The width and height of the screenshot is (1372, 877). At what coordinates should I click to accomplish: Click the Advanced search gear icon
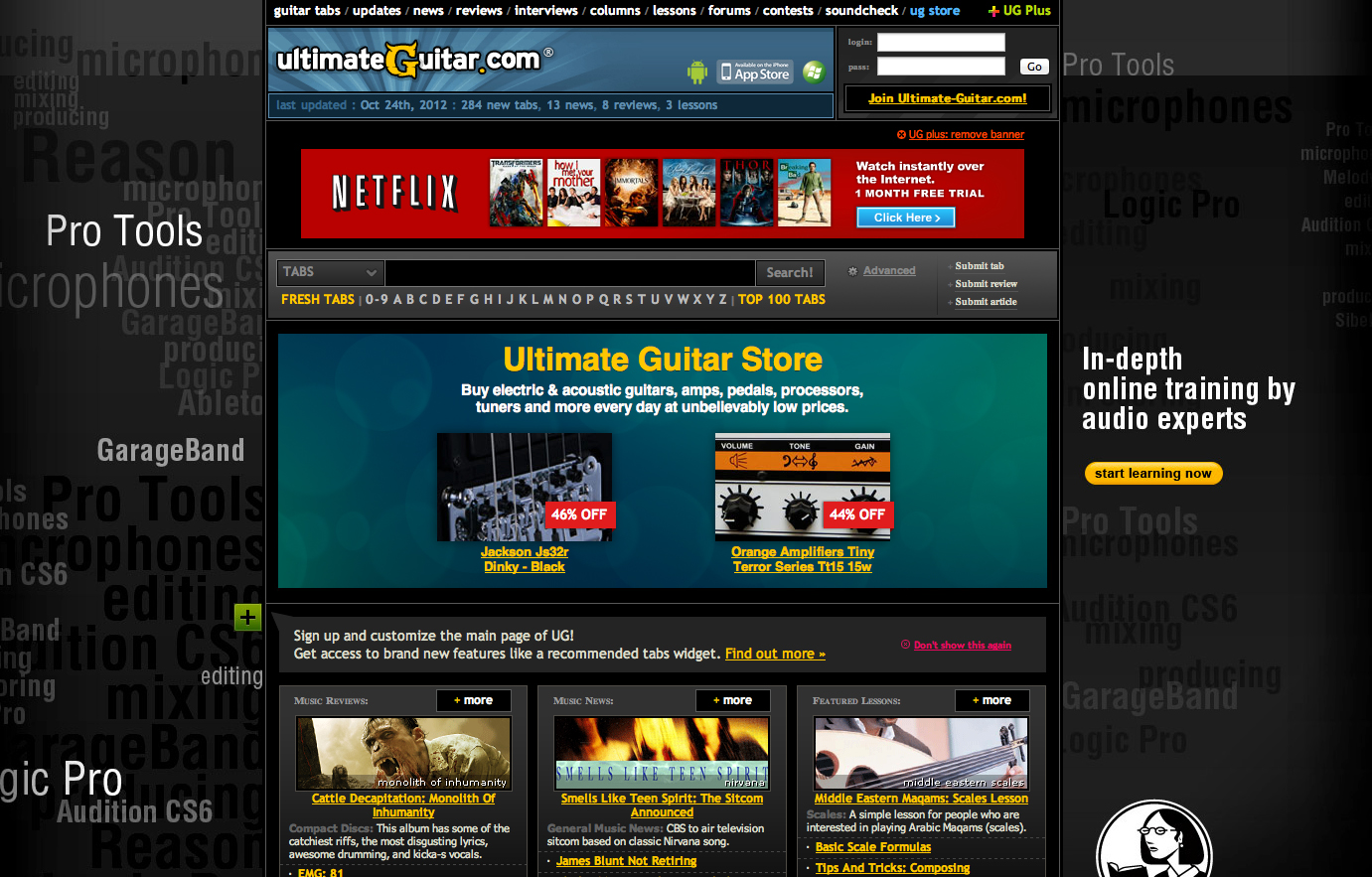point(852,271)
